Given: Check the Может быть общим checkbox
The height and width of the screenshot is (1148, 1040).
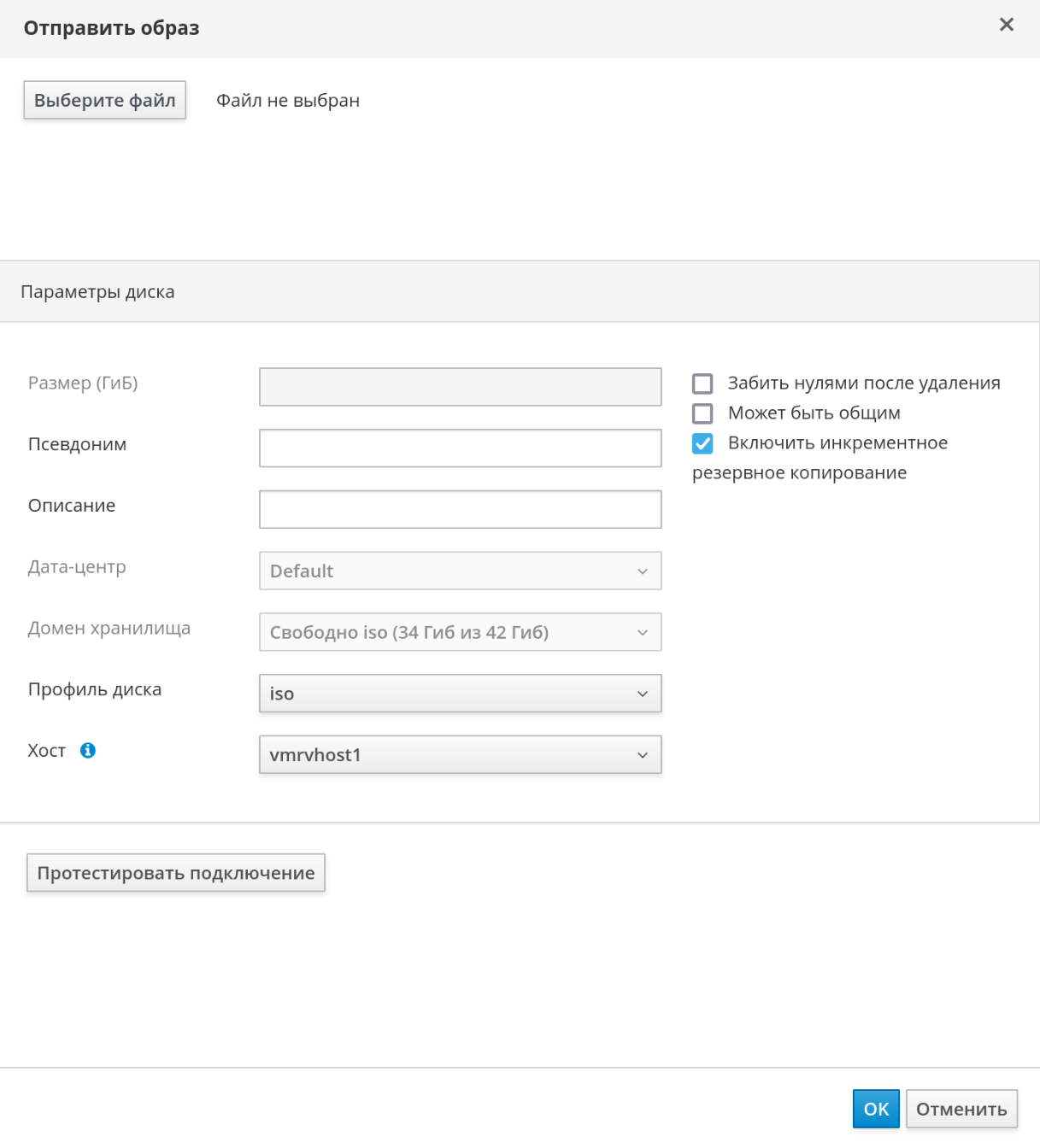Looking at the screenshot, I should (702, 413).
